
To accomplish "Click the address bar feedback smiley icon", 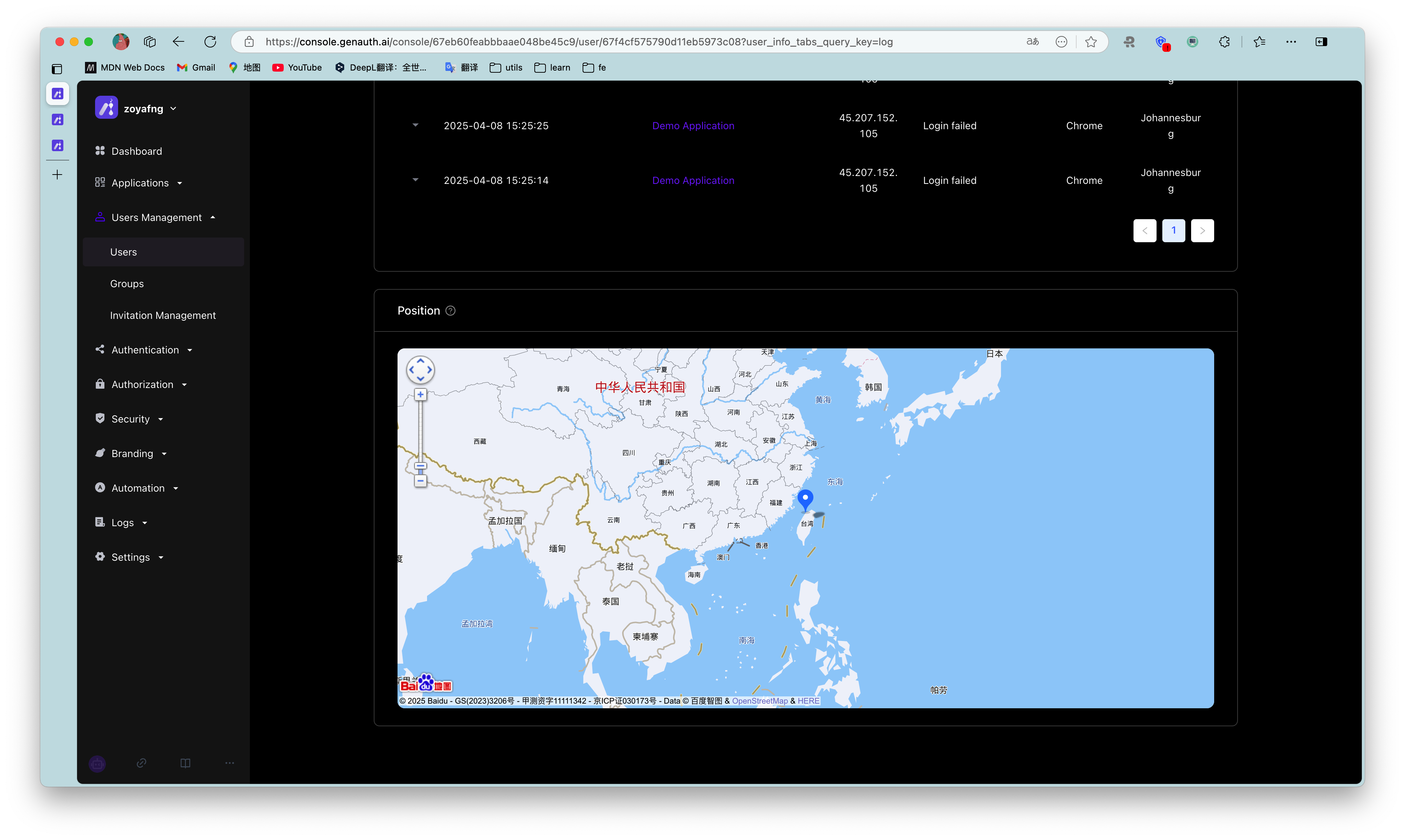I will click(x=1061, y=41).
